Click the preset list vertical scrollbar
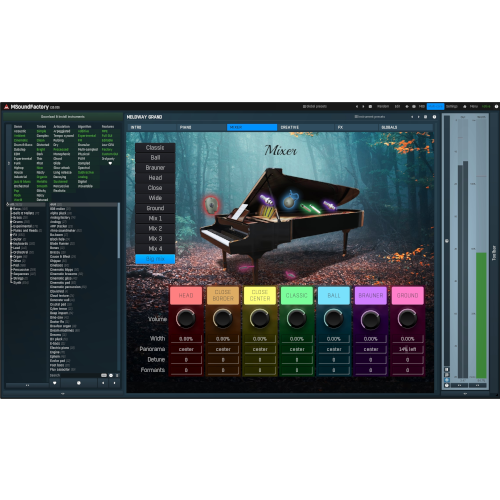 pyautogui.click(x=118, y=230)
